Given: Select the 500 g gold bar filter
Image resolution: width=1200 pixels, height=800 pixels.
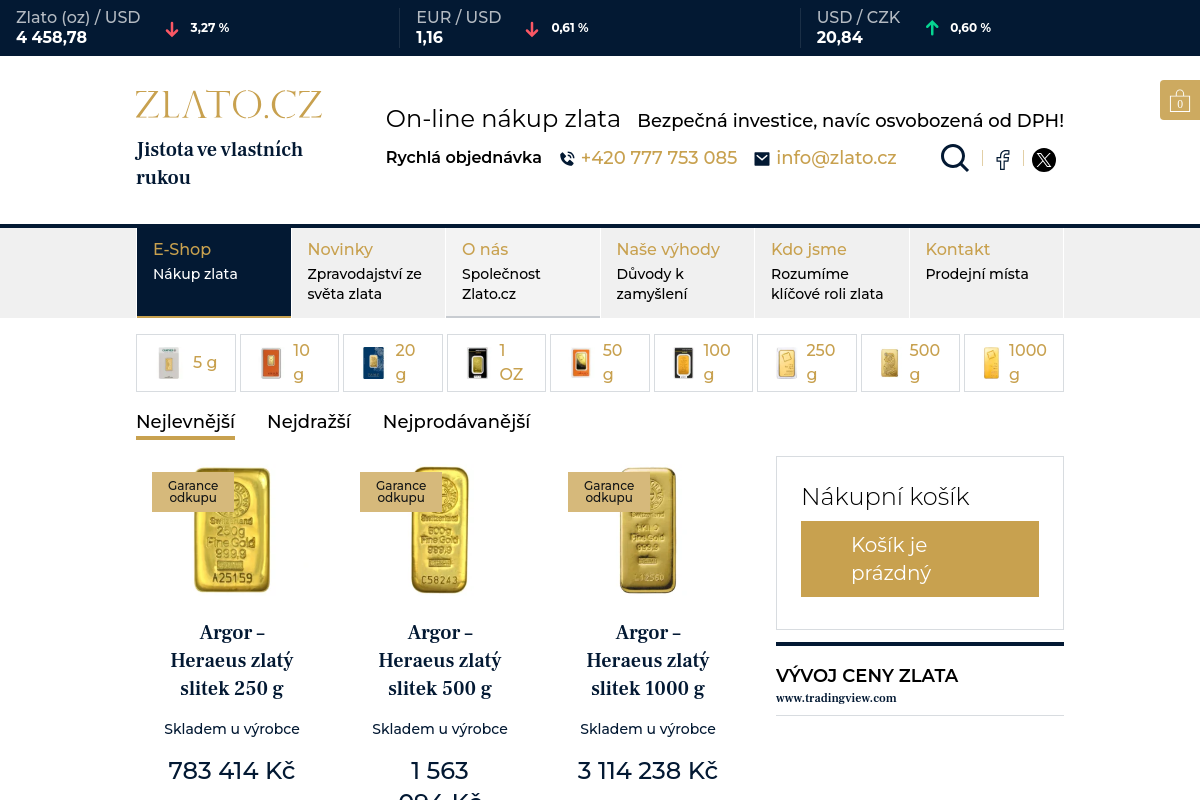Looking at the screenshot, I should tap(910, 363).
